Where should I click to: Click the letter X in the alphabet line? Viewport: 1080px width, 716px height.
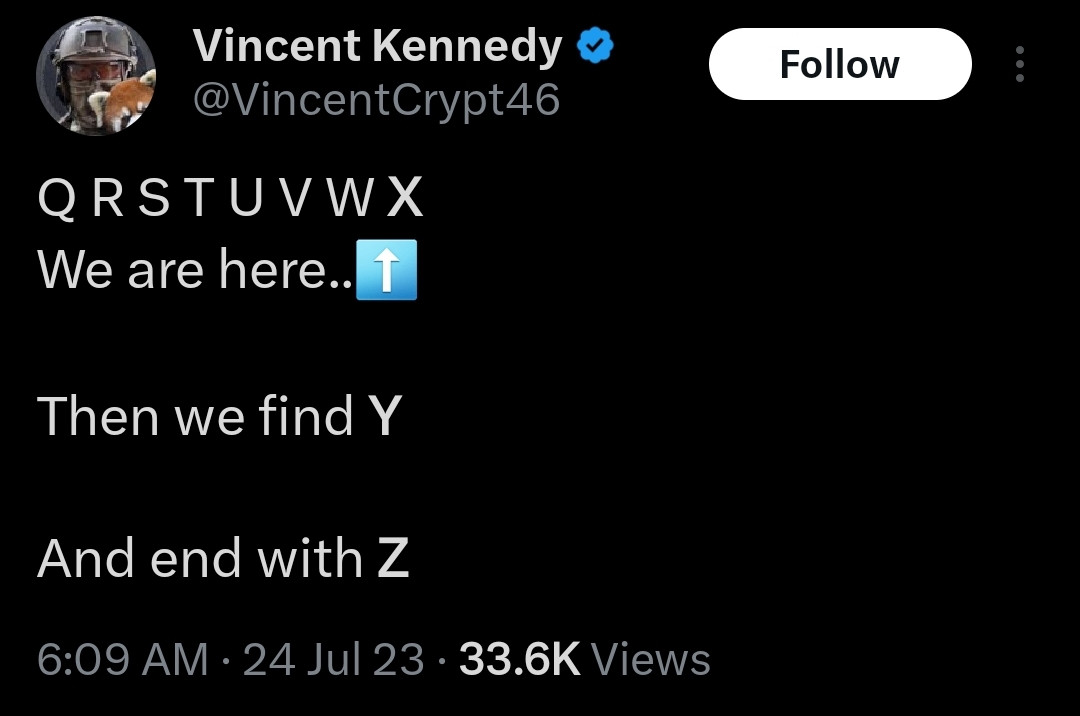click(x=405, y=200)
